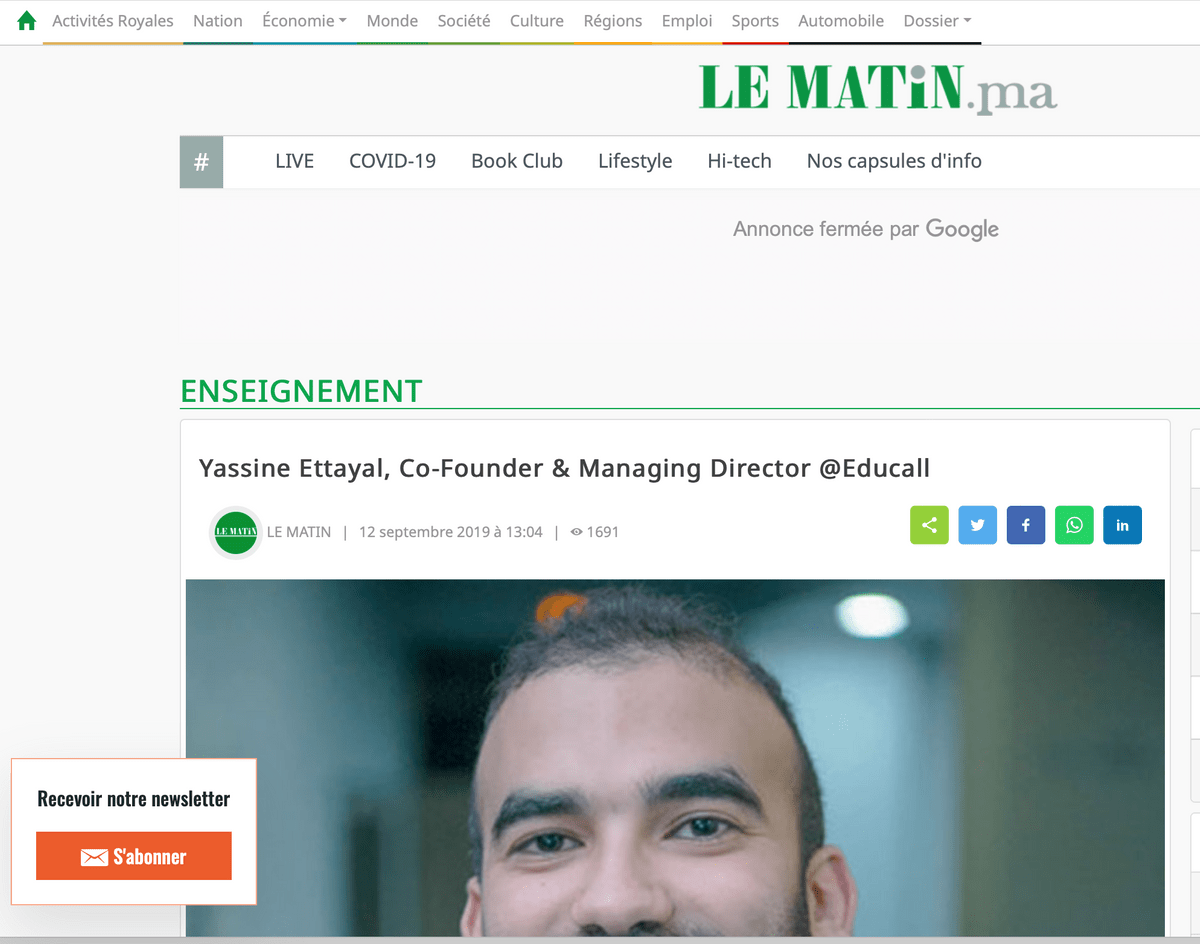Image resolution: width=1200 pixels, height=944 pixels.
Task: Open Nos capsules d'info link
Action: click(894, 161)
